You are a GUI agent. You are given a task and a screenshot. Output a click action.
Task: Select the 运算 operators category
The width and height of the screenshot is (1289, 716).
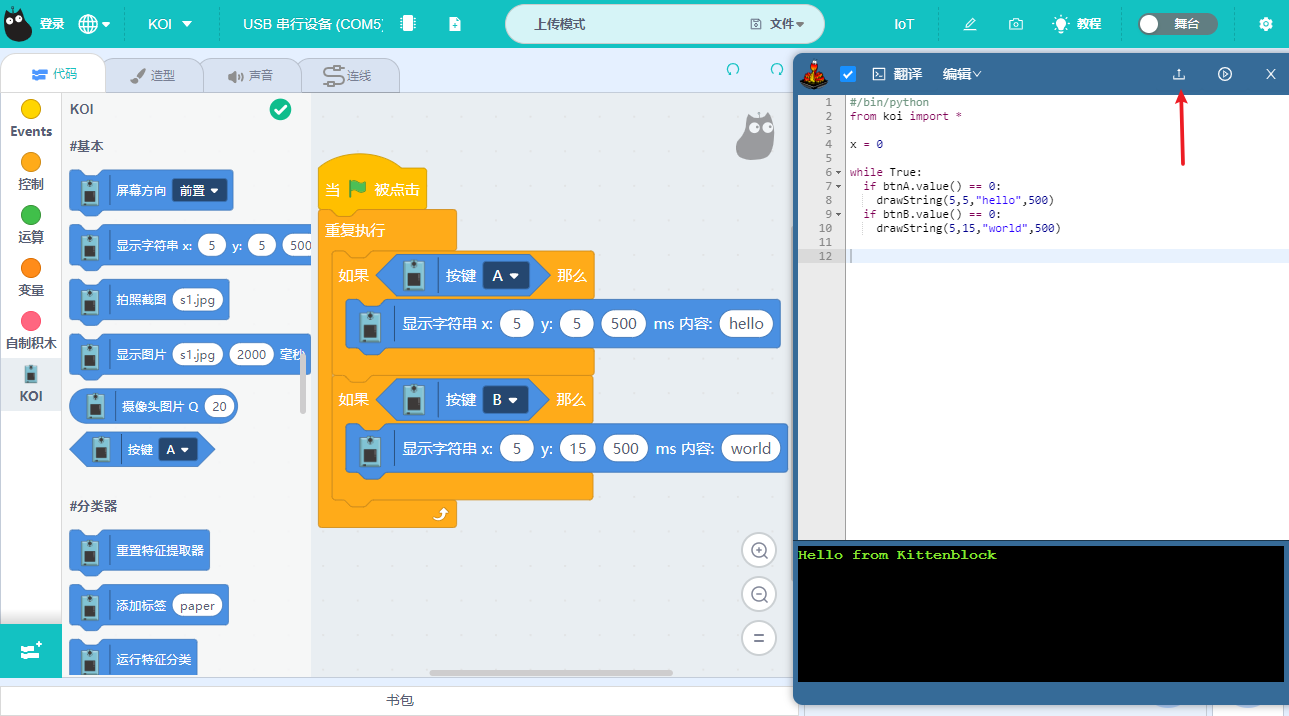pyautogui.click(x=31, y=225)
